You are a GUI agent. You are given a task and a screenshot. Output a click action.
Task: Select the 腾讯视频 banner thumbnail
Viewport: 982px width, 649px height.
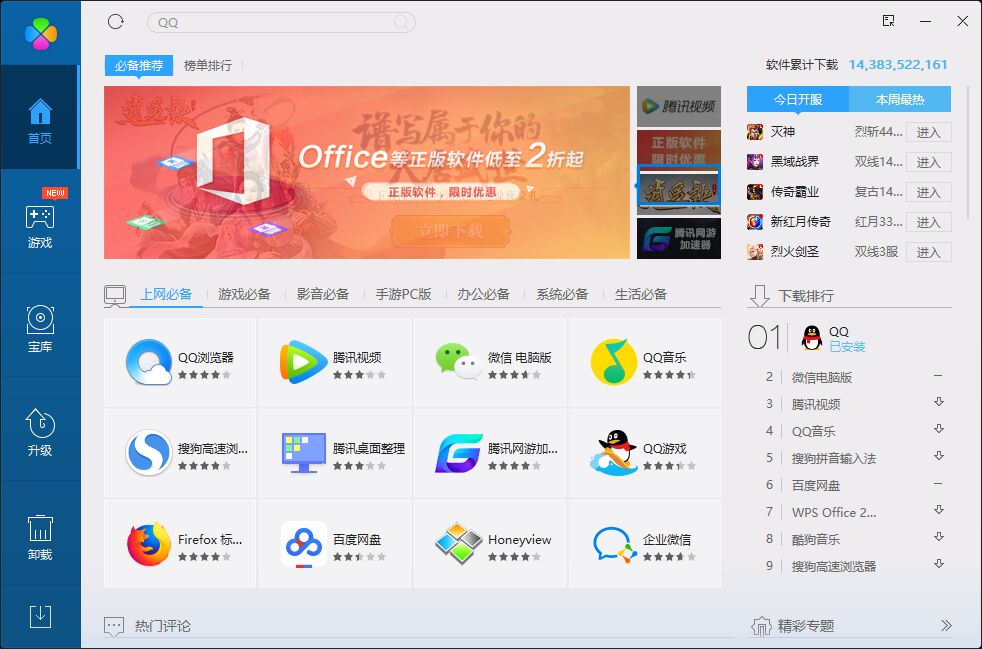(x=679, y=106)
